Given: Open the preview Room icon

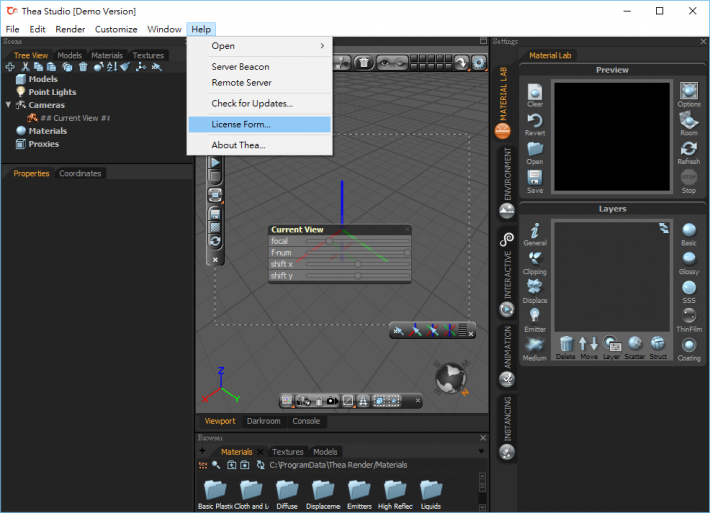Looking at the screenshot, I should tap(688, 122).
